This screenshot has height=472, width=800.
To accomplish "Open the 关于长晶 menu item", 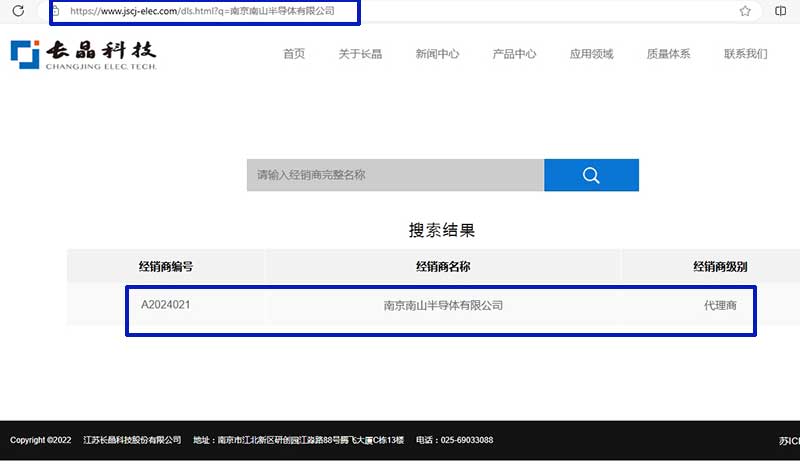I will (360, 54).
